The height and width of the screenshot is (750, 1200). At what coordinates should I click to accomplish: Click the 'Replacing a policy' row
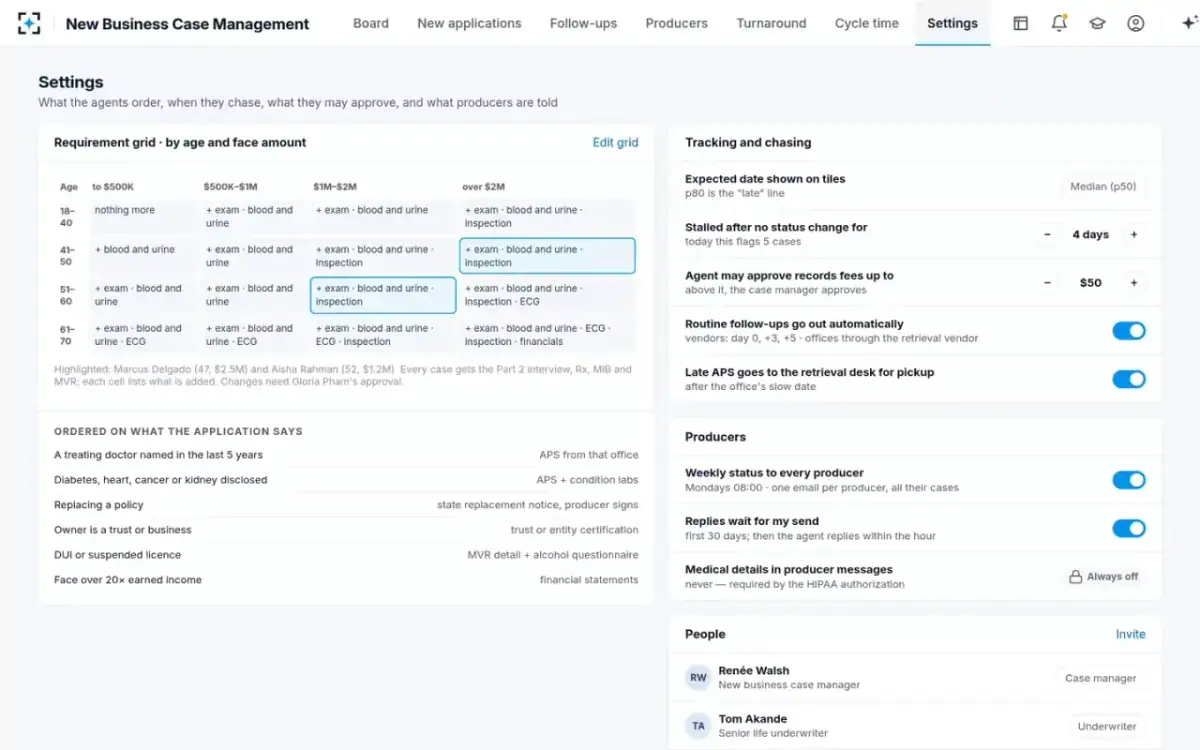point(346,505)
